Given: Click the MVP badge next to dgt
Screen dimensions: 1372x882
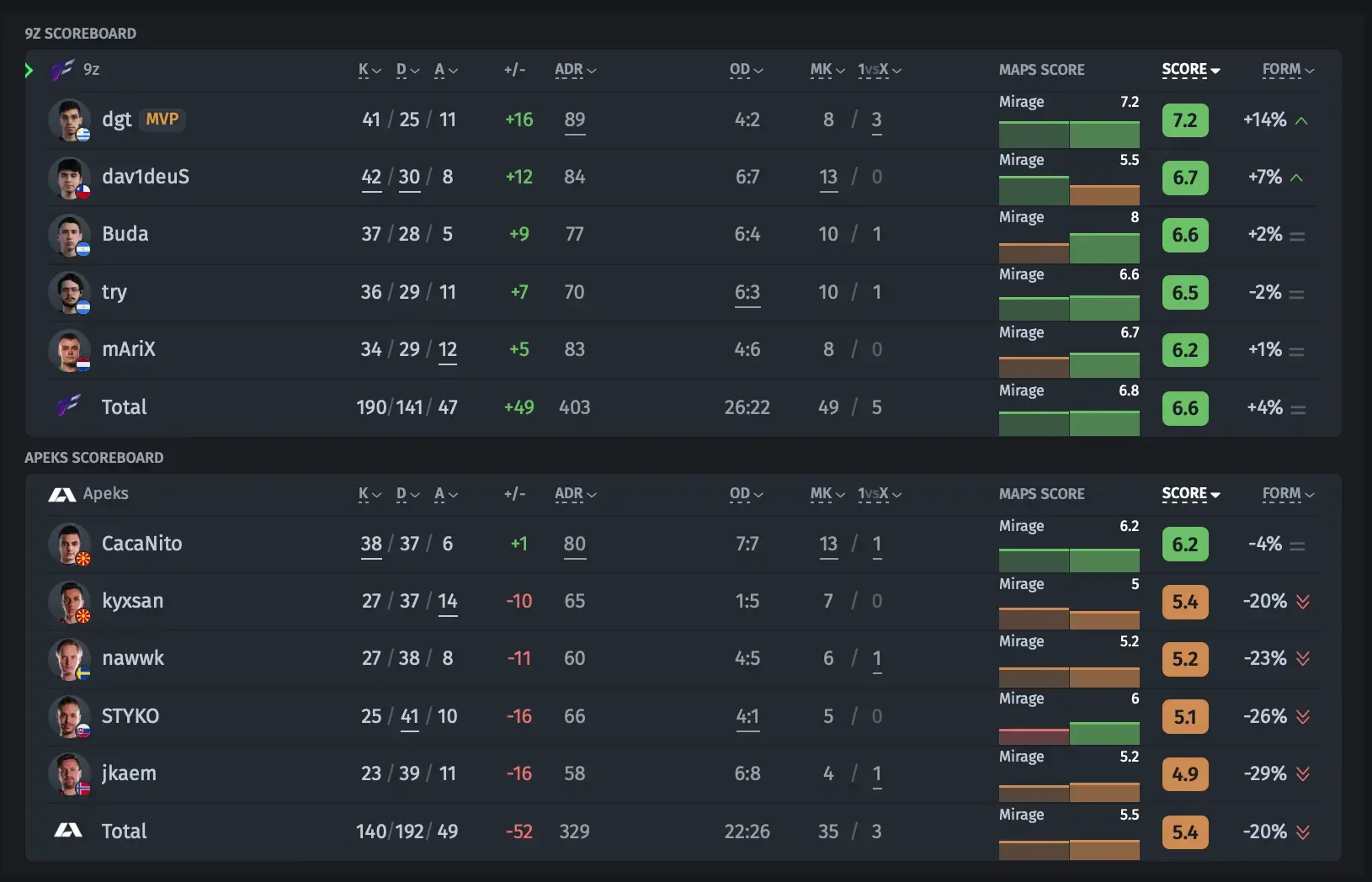Looking at the screenshot, I should coord(162,119).
